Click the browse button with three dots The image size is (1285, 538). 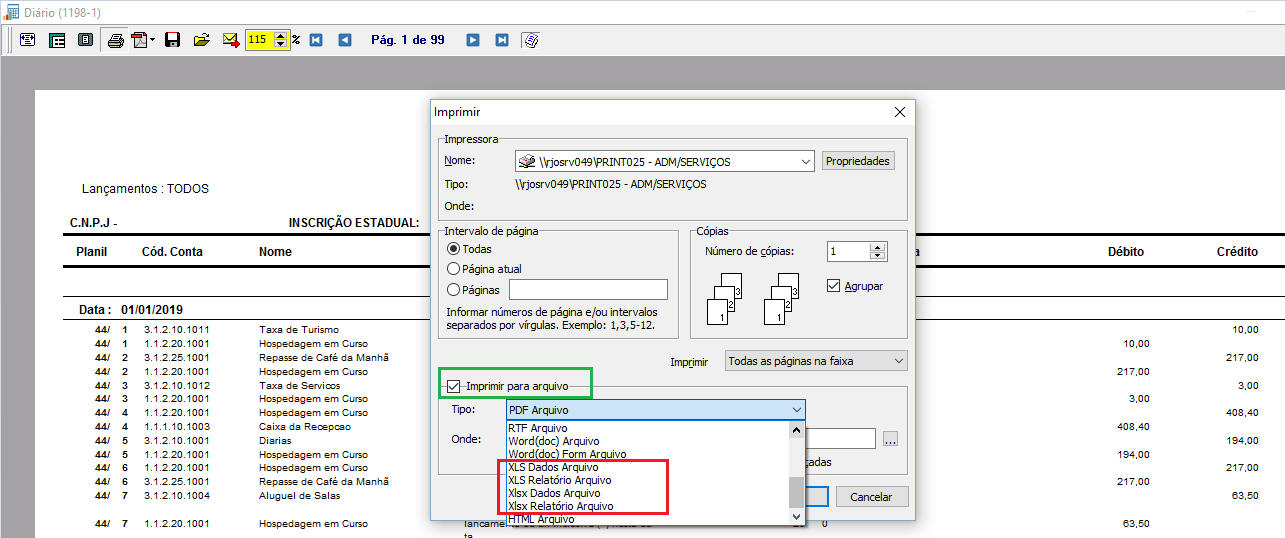click(x=890, y=438)
